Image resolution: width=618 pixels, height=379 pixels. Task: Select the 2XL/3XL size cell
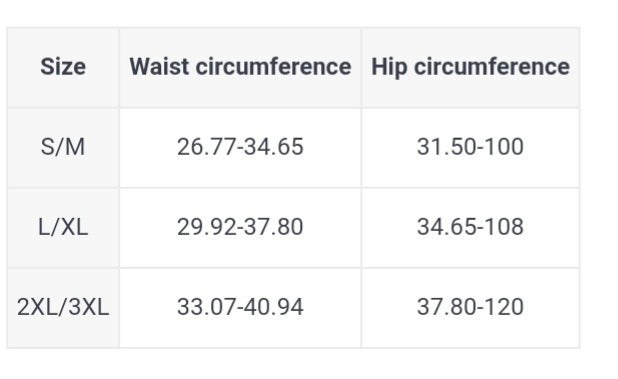[63, 307]
